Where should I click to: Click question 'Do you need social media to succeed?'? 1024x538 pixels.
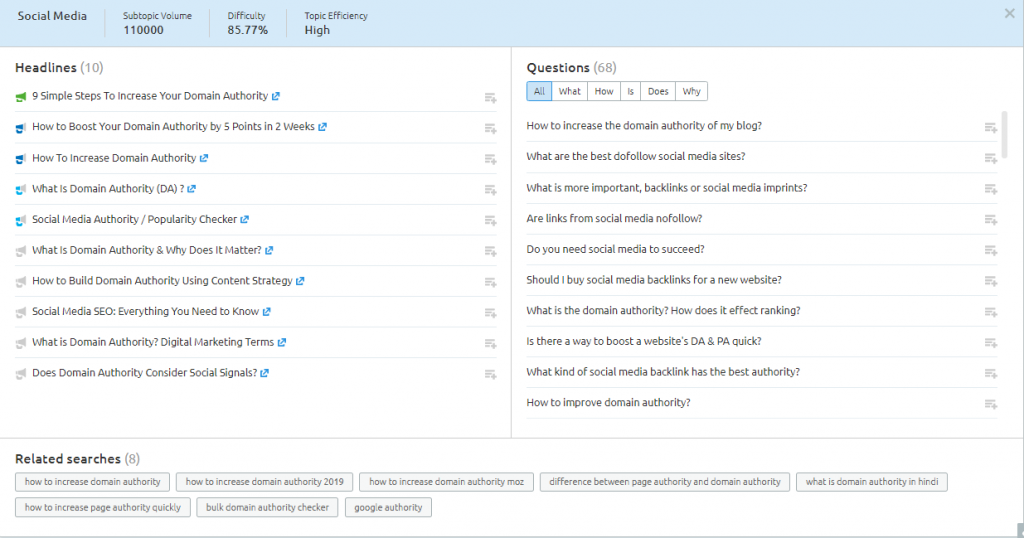(x=615, y=249)
